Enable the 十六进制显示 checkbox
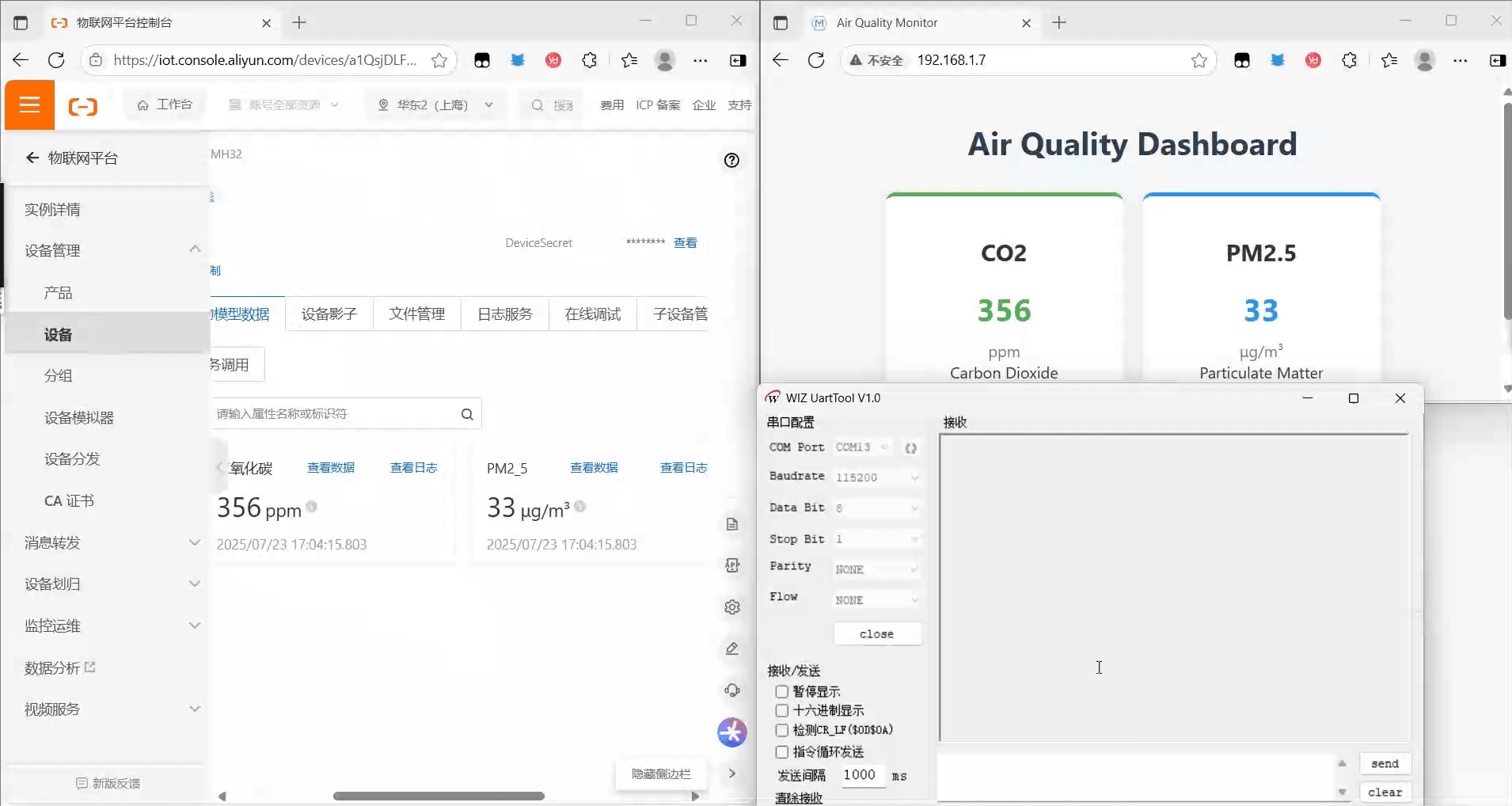Viewport: 1512px width, 806px height. click(782, 711)
